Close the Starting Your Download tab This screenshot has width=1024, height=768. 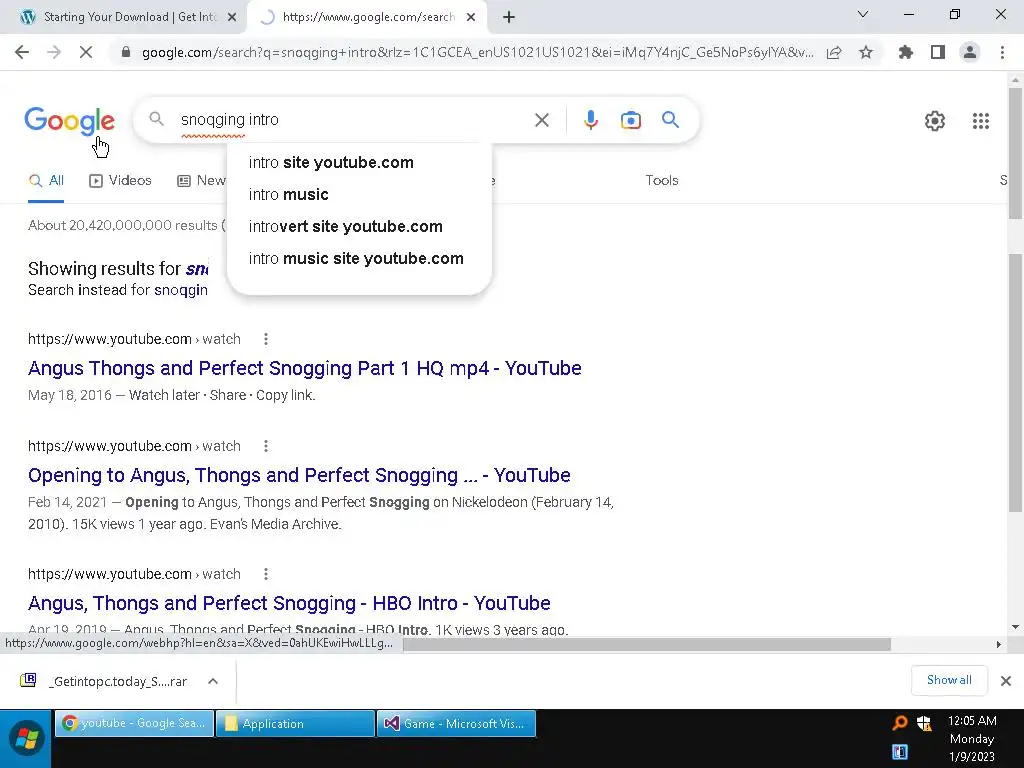232,18
